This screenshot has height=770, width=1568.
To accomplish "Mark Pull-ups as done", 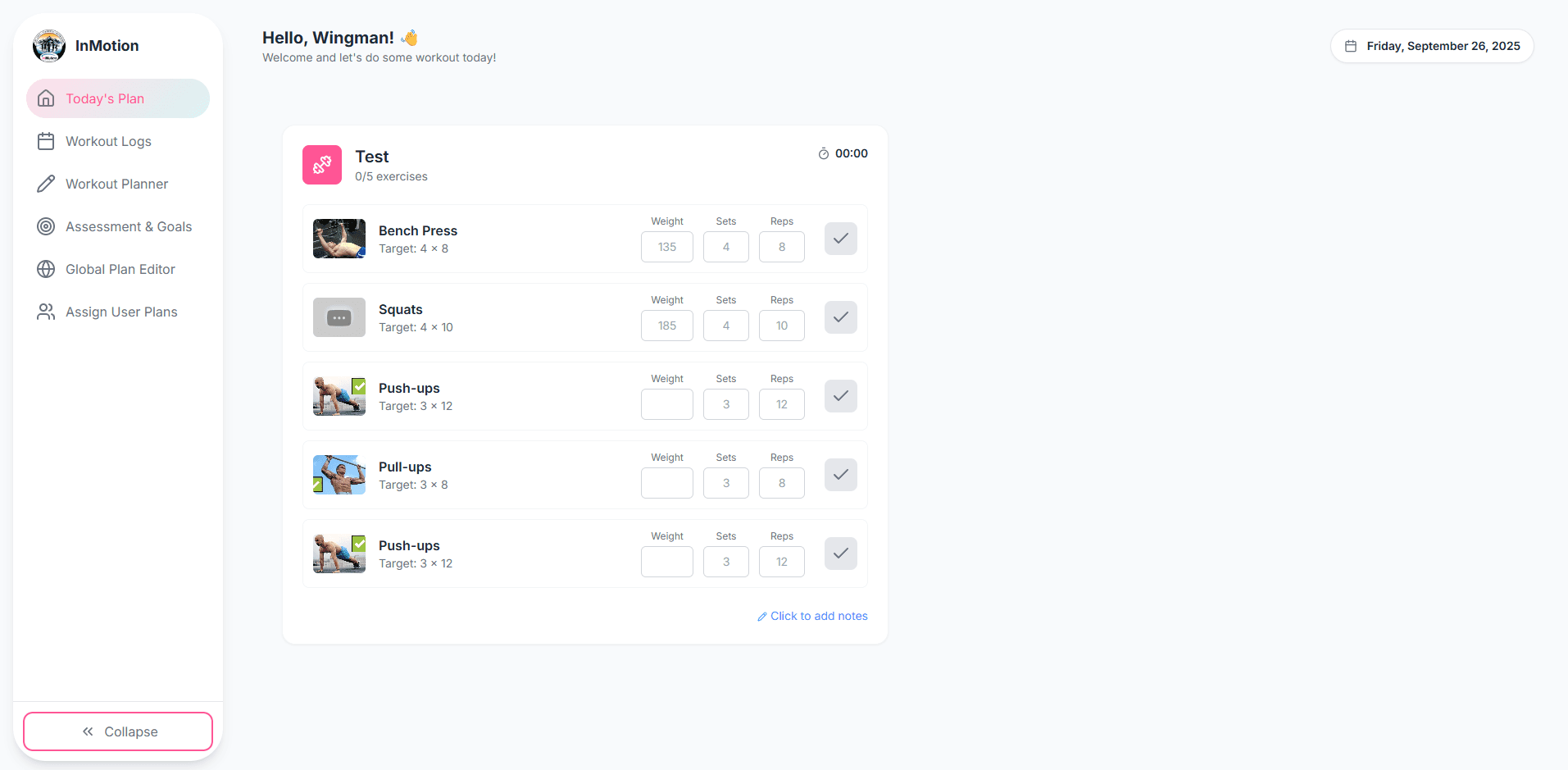I will (840, 475).
